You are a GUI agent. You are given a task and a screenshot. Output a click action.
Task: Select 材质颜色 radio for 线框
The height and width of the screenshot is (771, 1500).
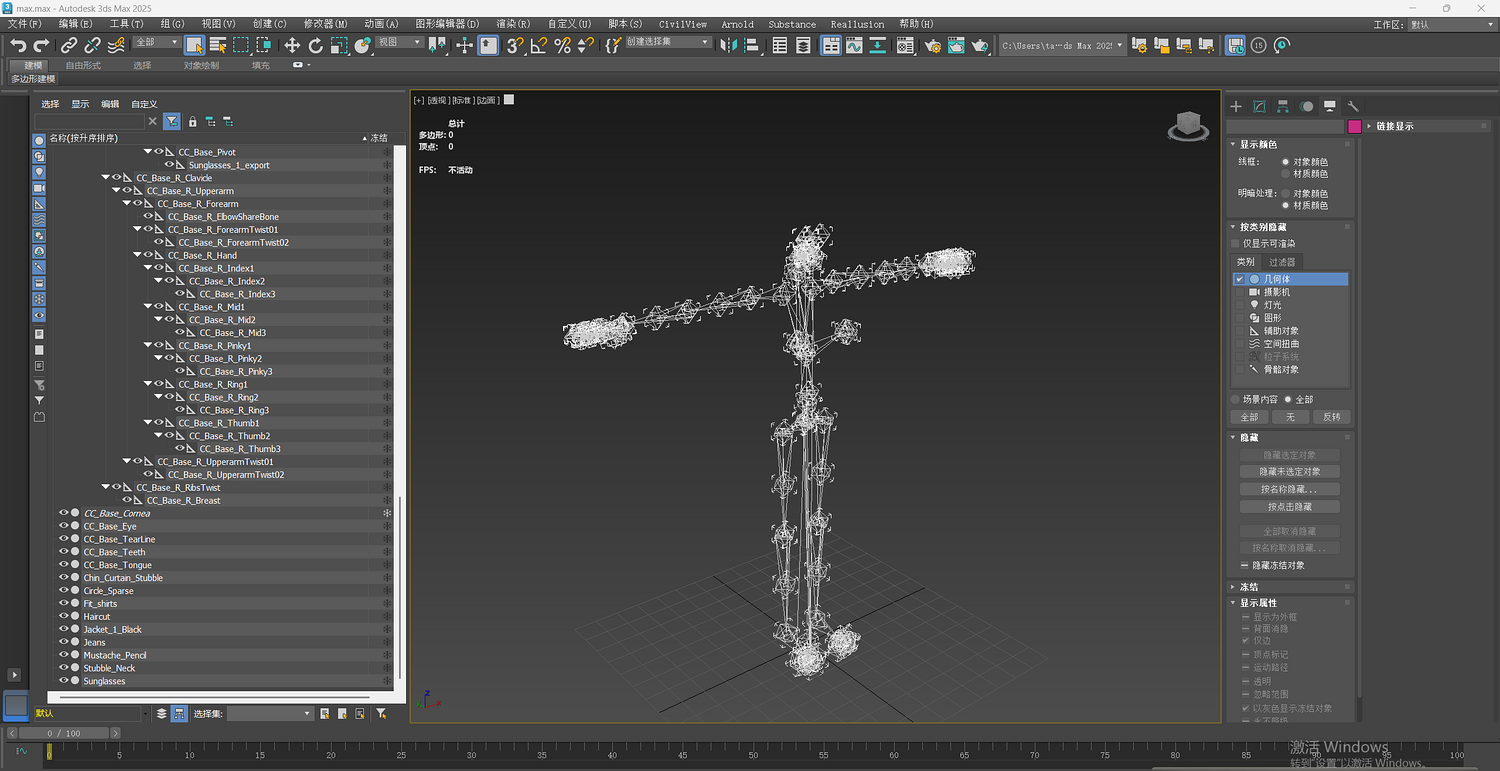point(1286,174)
